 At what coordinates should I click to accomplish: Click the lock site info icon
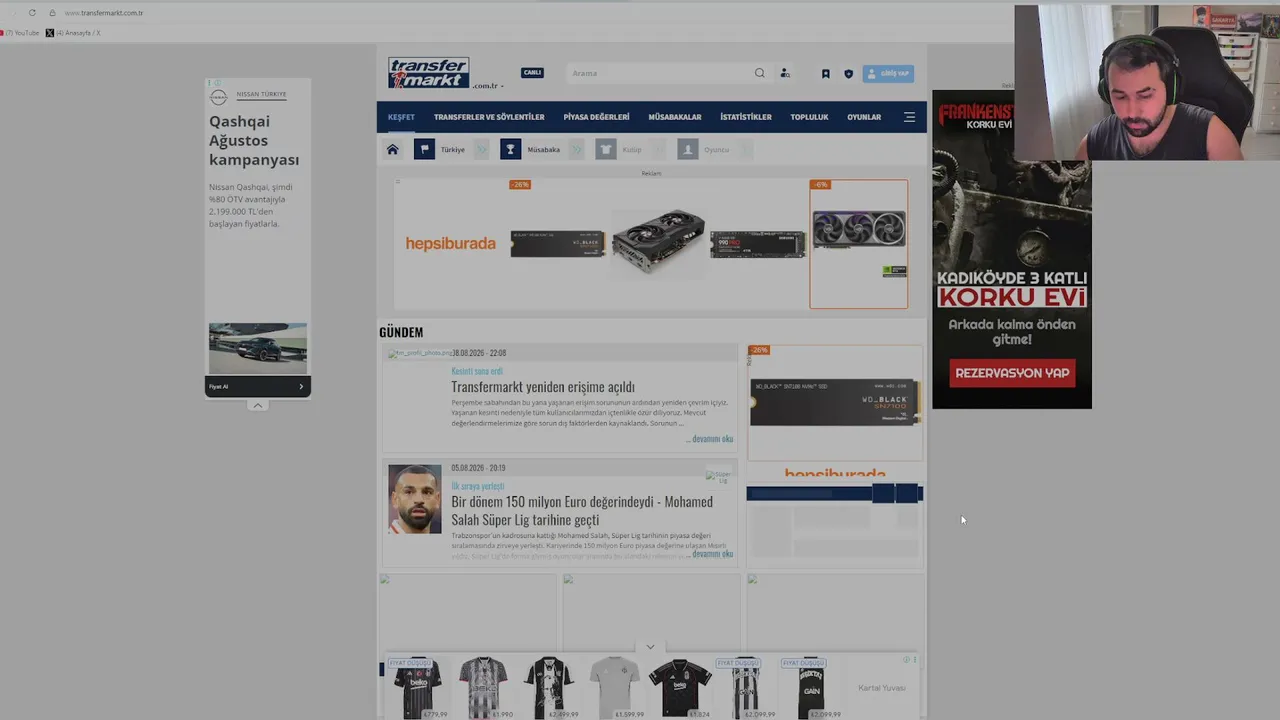pyautogui.click(x=52, y=13)
